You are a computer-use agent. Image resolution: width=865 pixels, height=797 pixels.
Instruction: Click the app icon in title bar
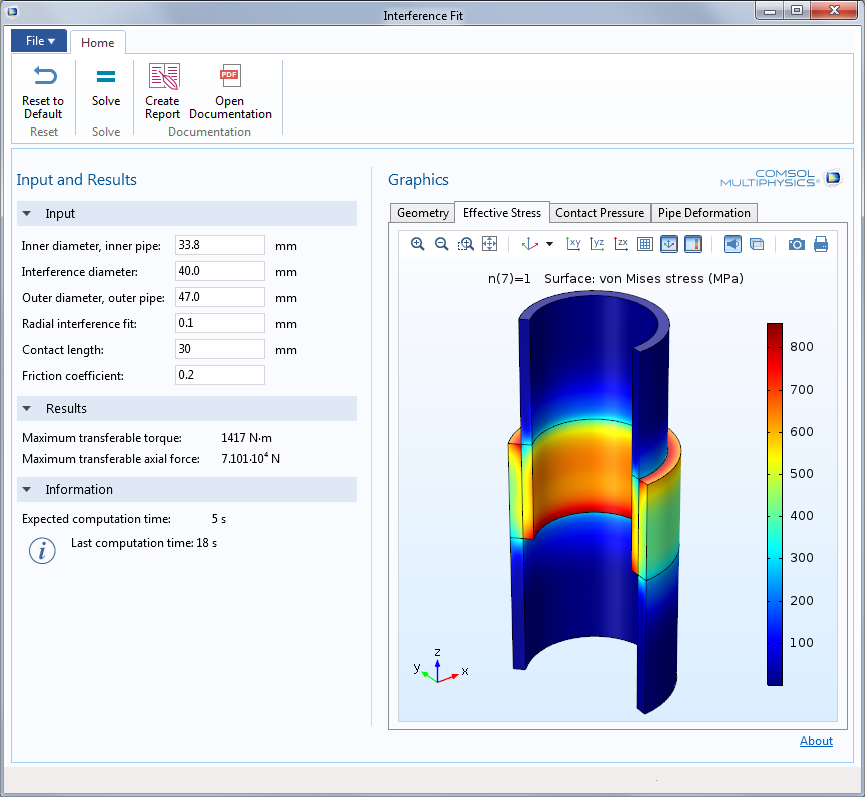(x=12, y=11)
